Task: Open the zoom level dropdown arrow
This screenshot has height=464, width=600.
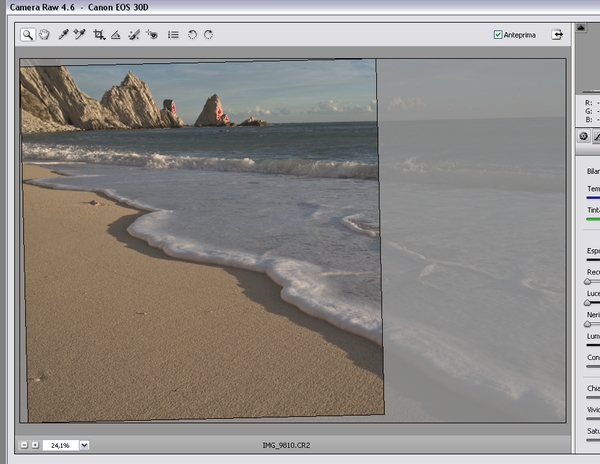Action: click(x=84, y=445)
